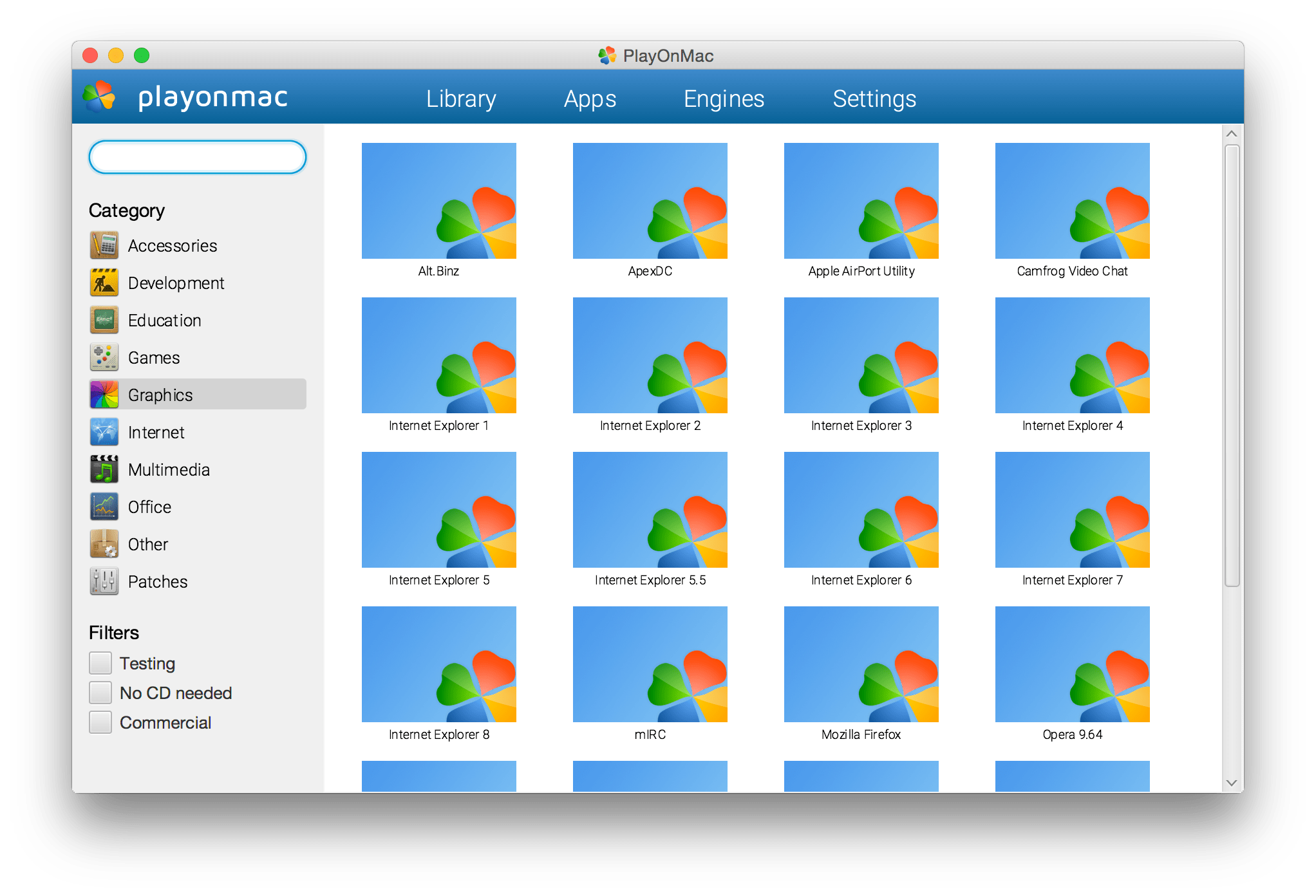The width and height of the screenshot is (1316, 896).
Task: Choose the Education chalkboard icon
Action: 104,320
